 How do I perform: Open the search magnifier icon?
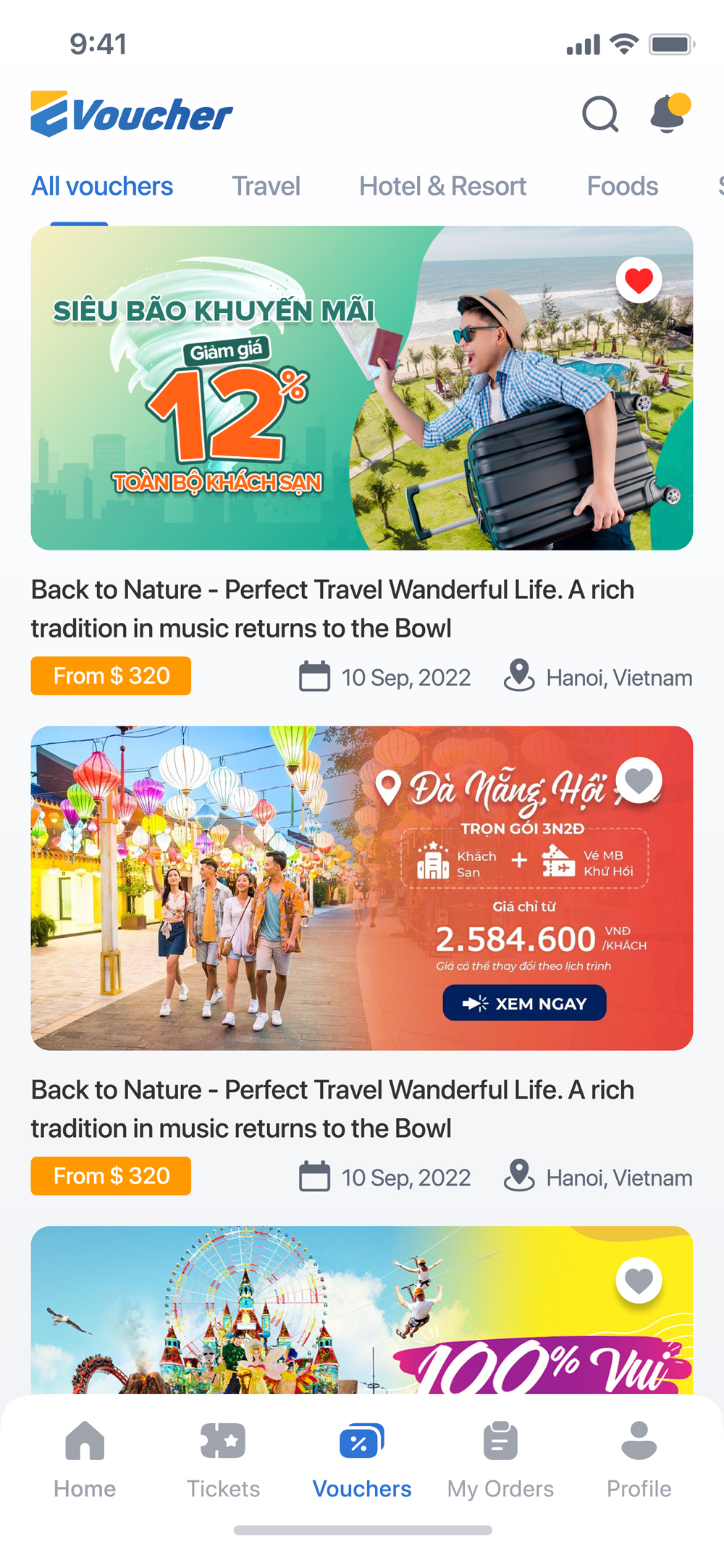pyautogui.click(x=600, y=114)
